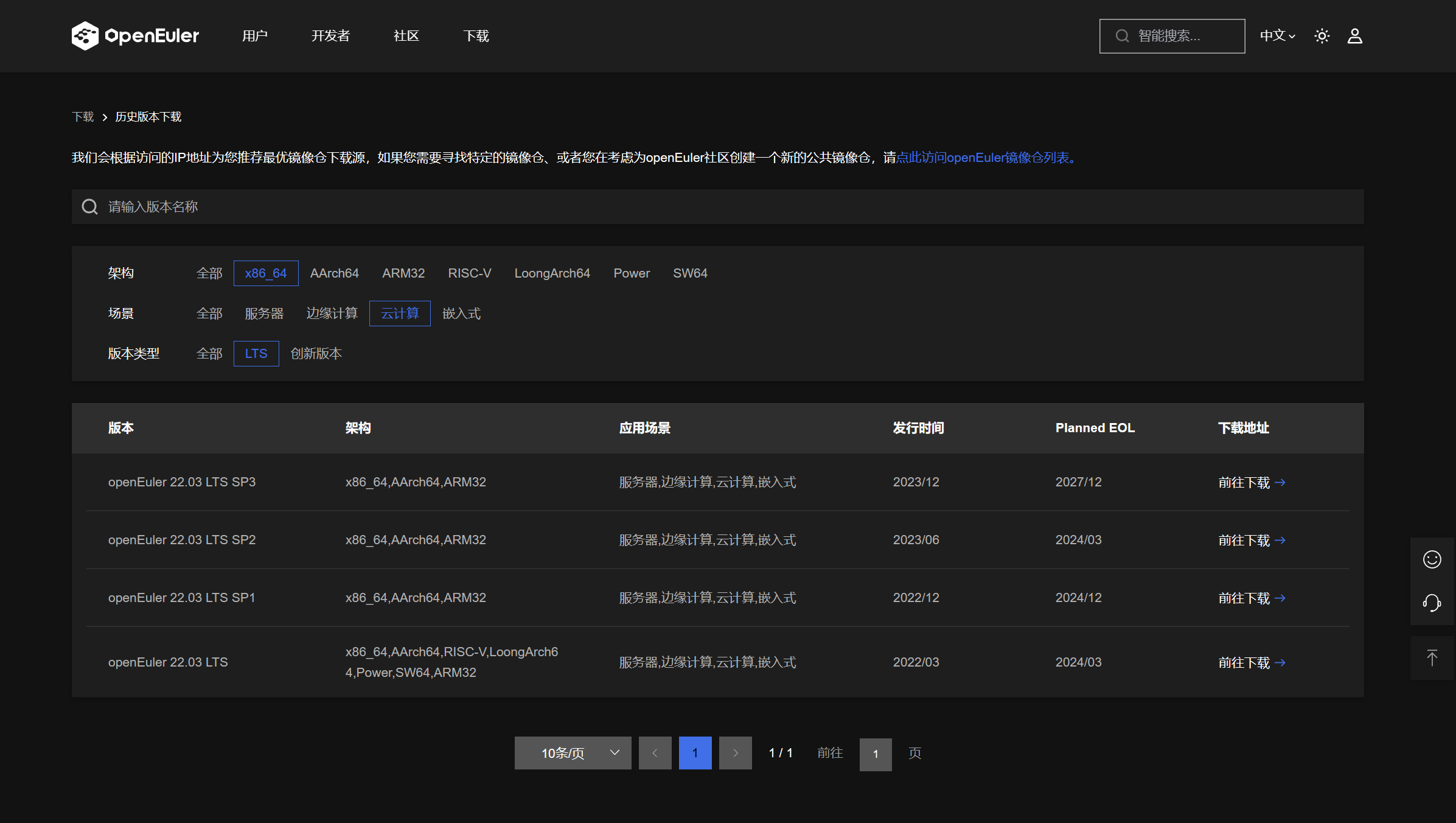Select 全部 in the 架构 filter
1456x823 pixels.
[209, 273]
